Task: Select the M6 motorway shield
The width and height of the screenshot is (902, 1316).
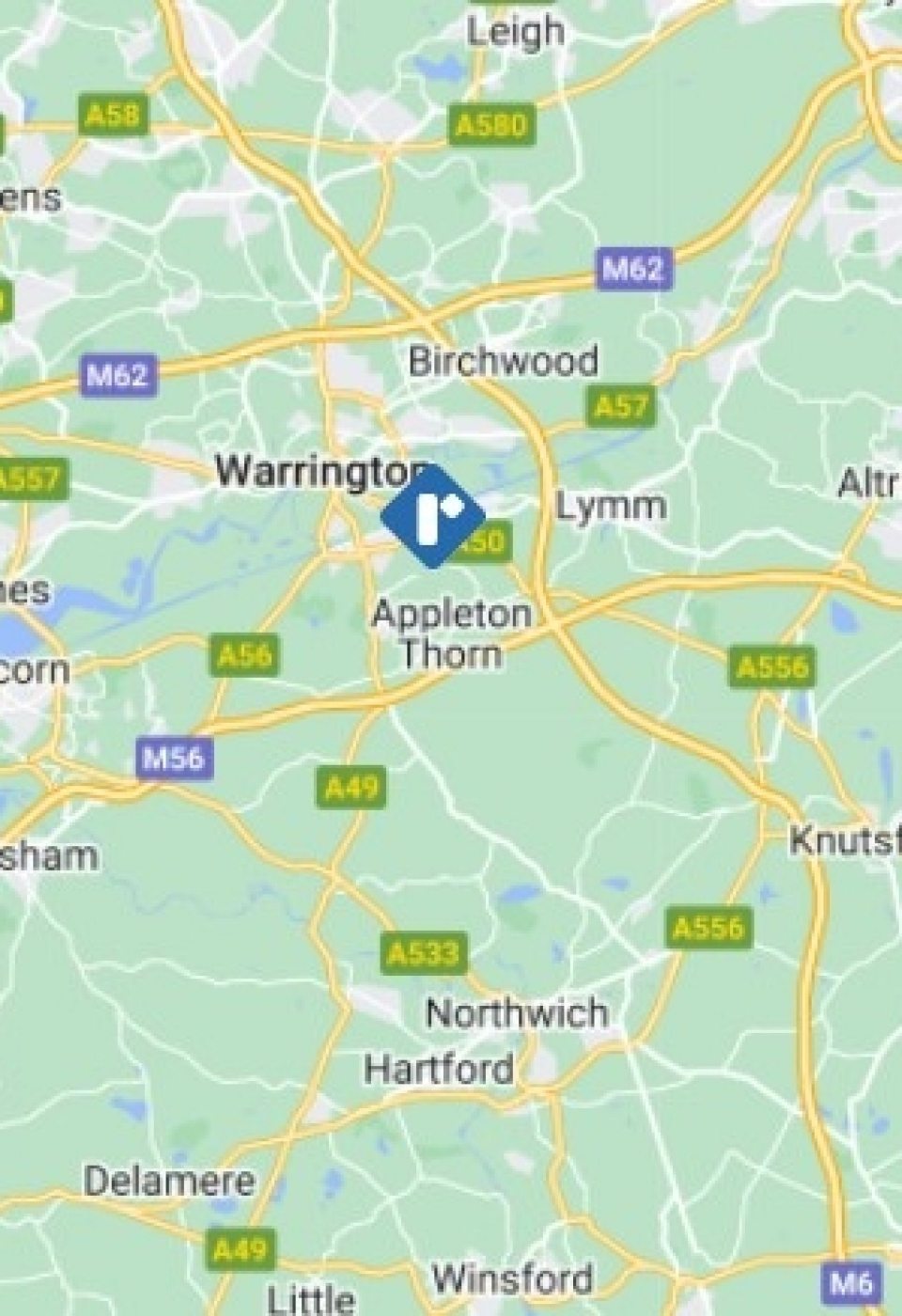Action: [852, 1283]
